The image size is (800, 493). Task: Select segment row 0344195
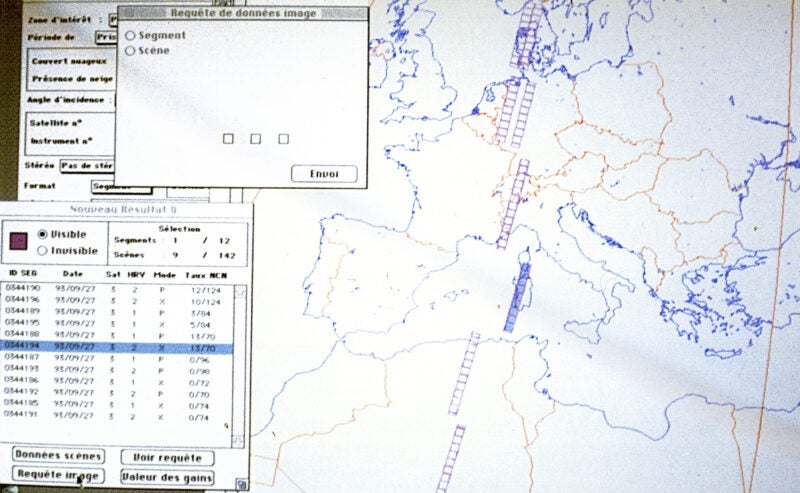point(116,324)
